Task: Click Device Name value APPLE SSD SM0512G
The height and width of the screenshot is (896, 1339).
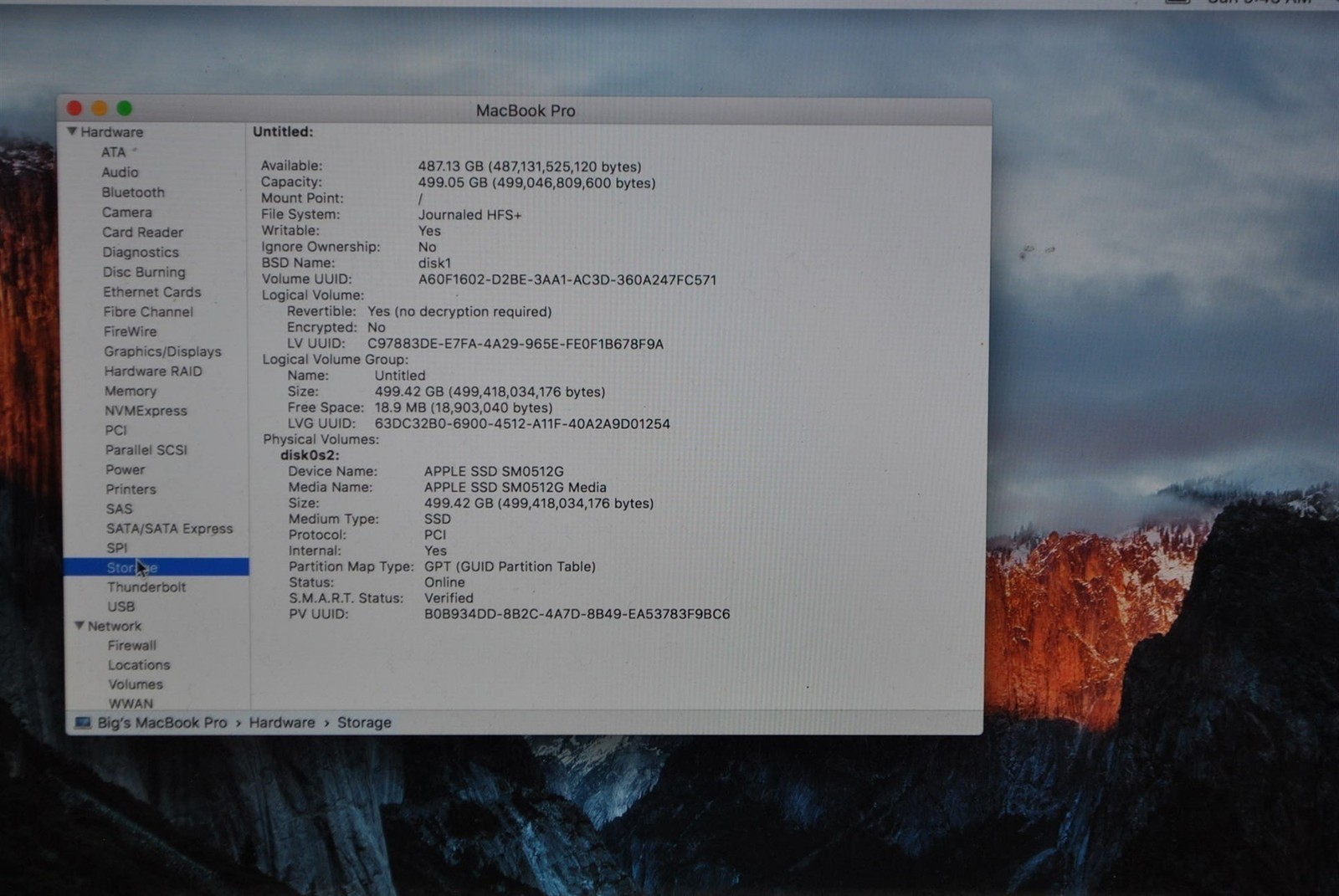Action: coord(494,471)
